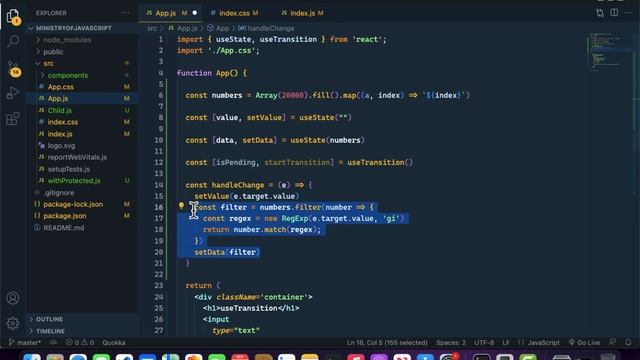
Task: Click the EXPLORER panel title
Action: pos(51,13)
